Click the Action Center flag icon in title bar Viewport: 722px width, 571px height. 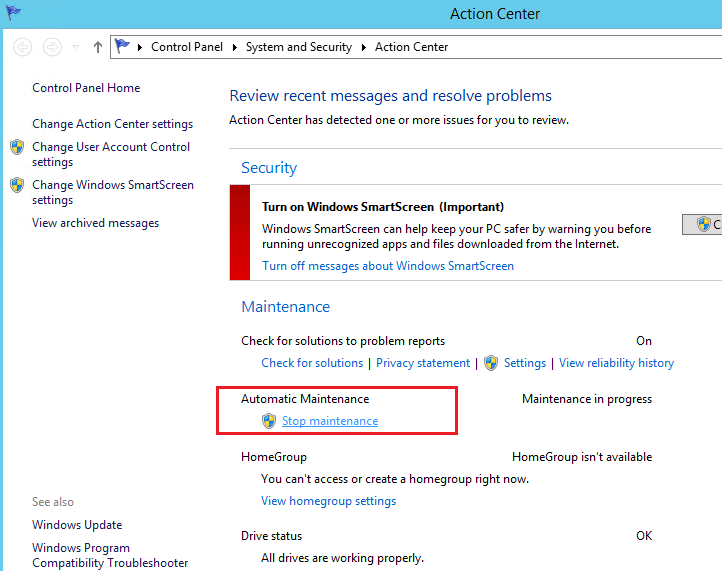tap(13, 12)
